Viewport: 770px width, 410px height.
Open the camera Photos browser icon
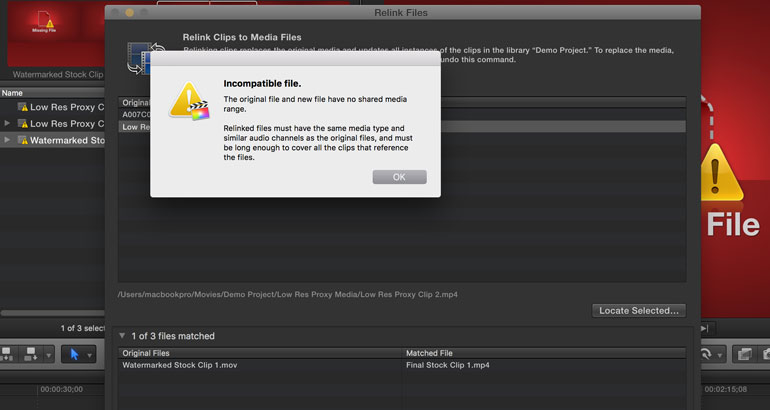765,355
